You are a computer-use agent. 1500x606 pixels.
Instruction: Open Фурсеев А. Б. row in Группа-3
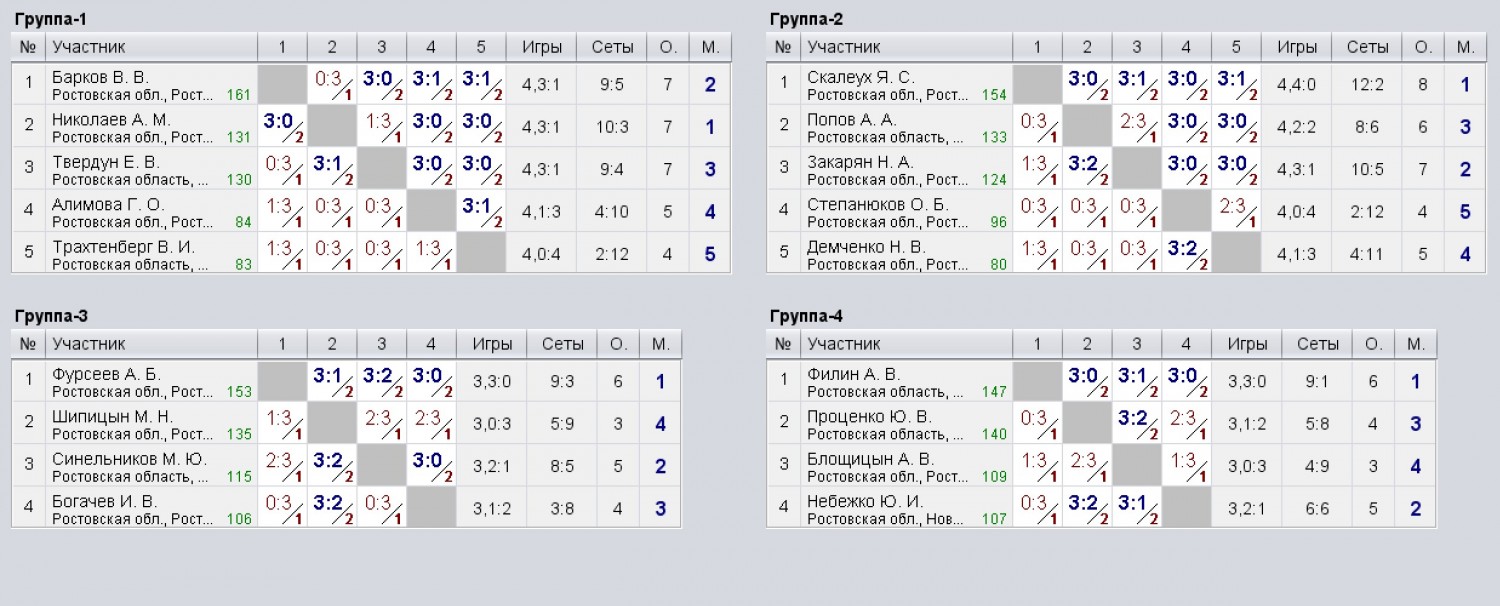(x=346, y=381)
